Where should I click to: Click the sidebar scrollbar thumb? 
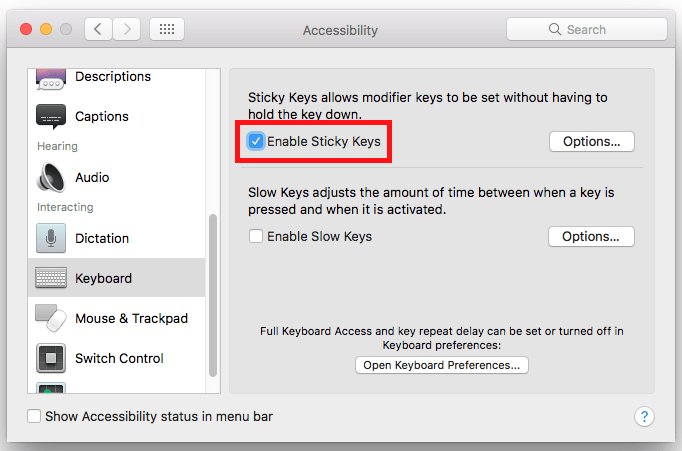(x=213, y=295)
